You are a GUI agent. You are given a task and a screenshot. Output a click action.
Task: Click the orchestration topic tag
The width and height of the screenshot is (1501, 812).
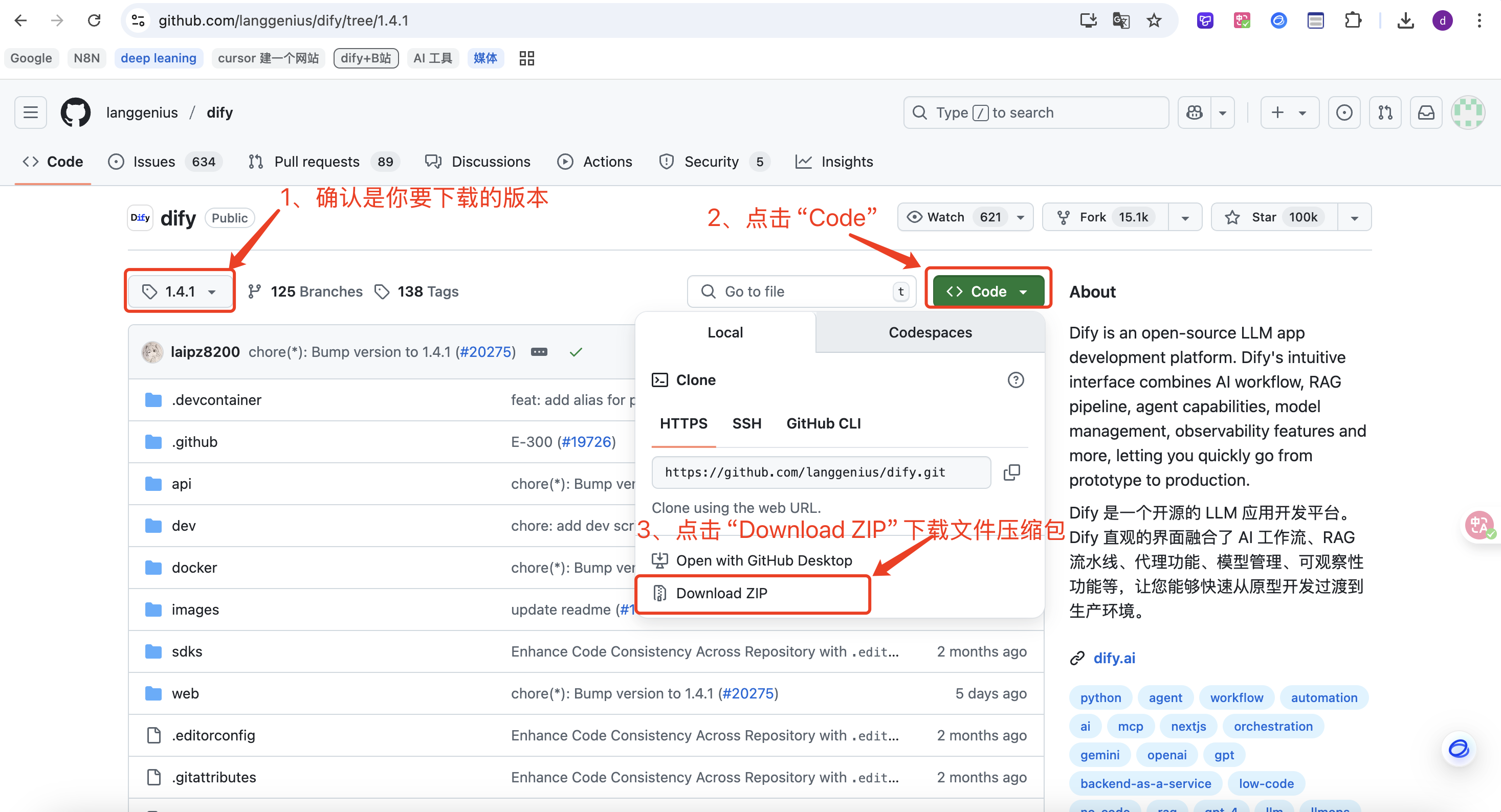point(1273,727)
